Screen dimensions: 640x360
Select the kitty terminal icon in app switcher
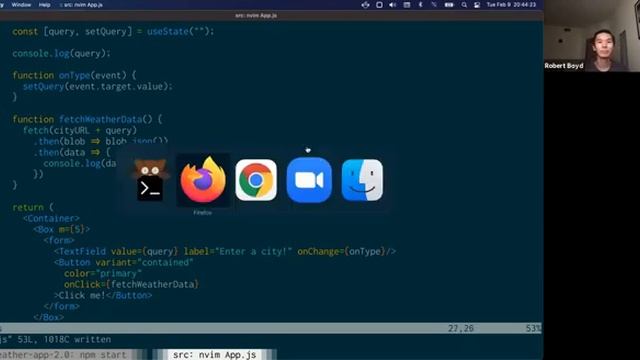150,180
